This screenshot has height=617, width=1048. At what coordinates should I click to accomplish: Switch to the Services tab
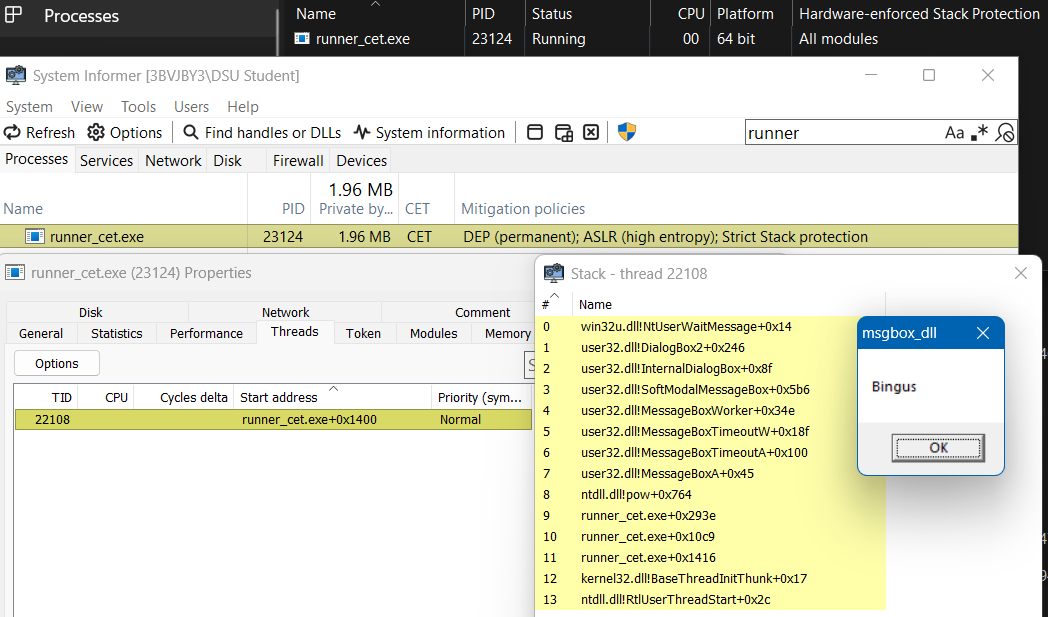(106, 160)
